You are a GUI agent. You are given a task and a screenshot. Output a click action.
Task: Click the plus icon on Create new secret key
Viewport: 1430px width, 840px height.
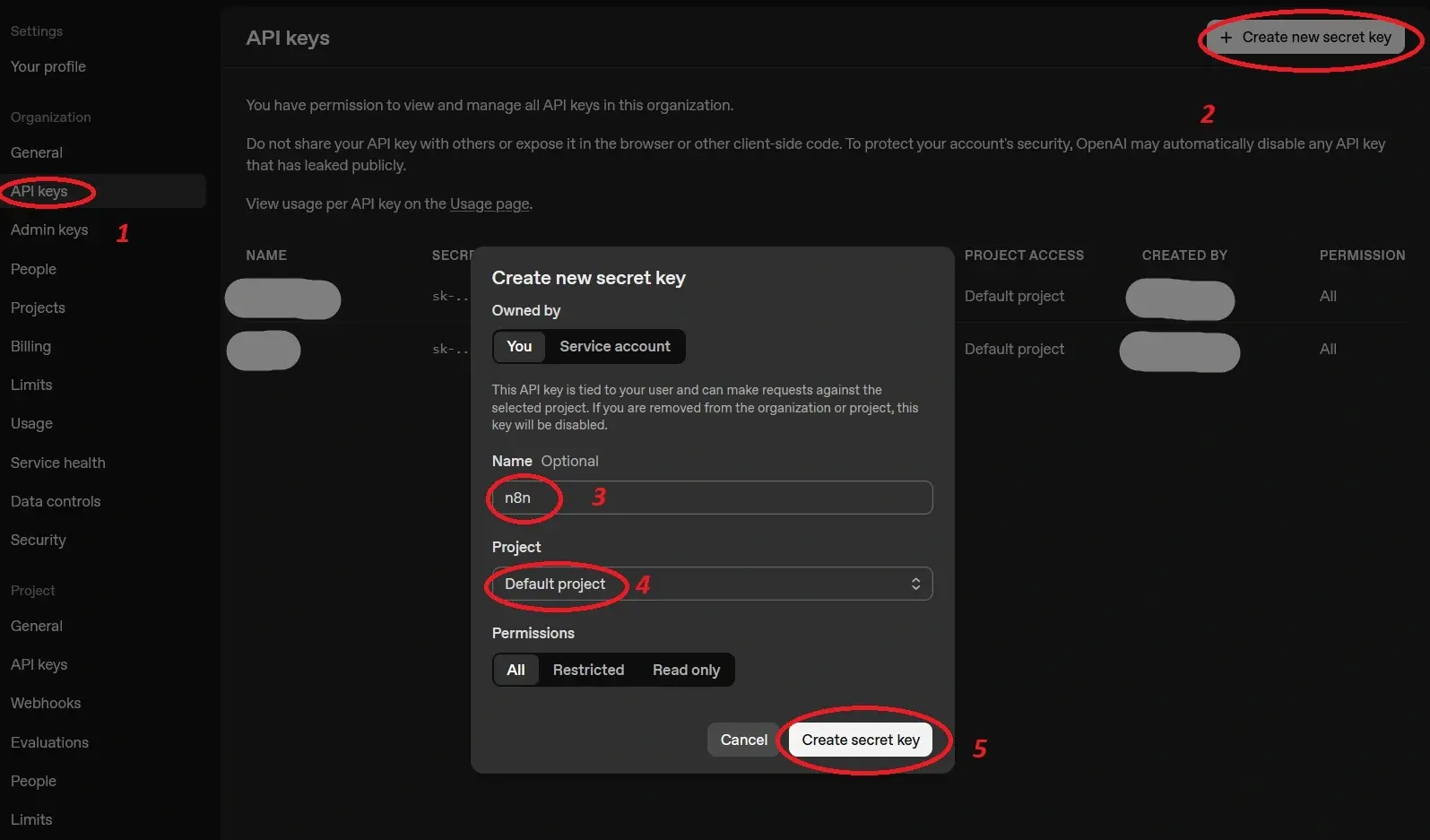[1226, 38]
